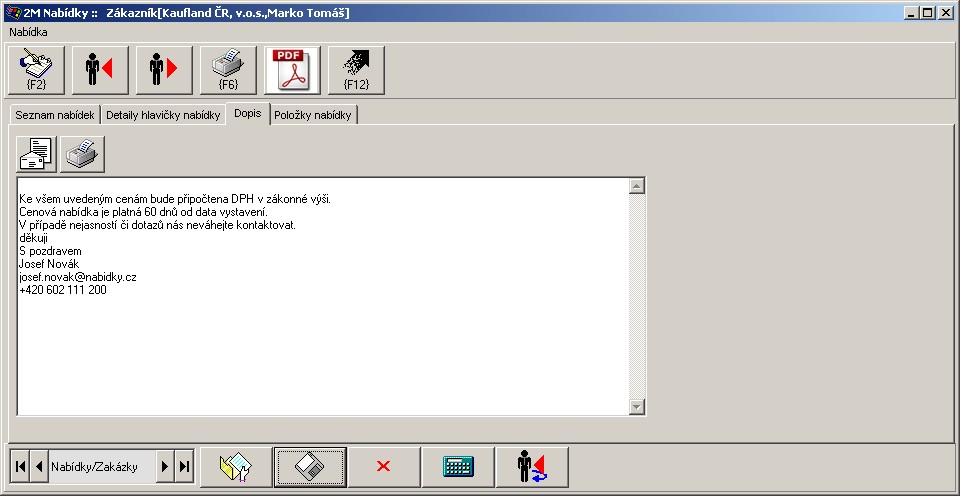Click the person with blue return arrows icon
The height and width of the screenshot is (496, 960).
[x=532, y=467]
